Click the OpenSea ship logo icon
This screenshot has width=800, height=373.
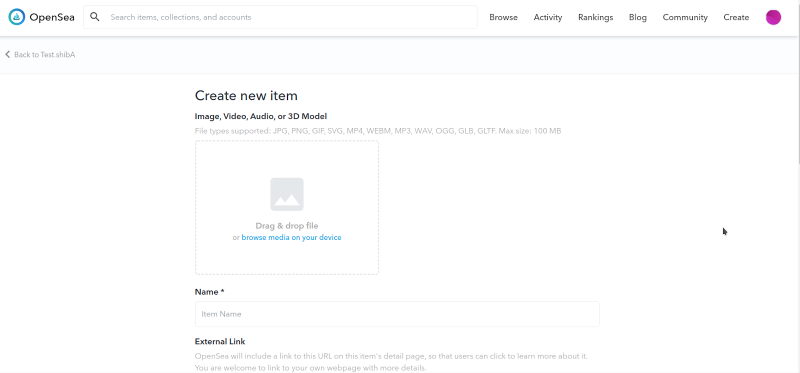[17, 17]
